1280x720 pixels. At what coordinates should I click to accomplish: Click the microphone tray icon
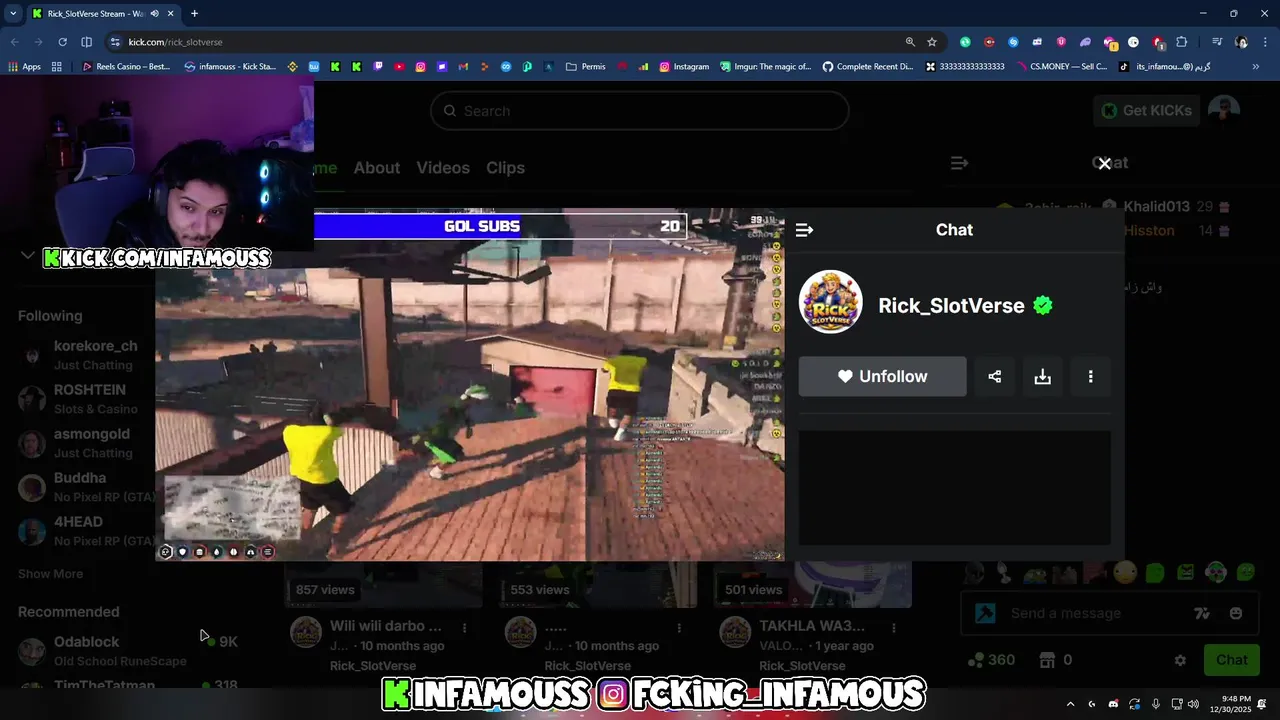pyautogui.click(x=1156, y=704)
